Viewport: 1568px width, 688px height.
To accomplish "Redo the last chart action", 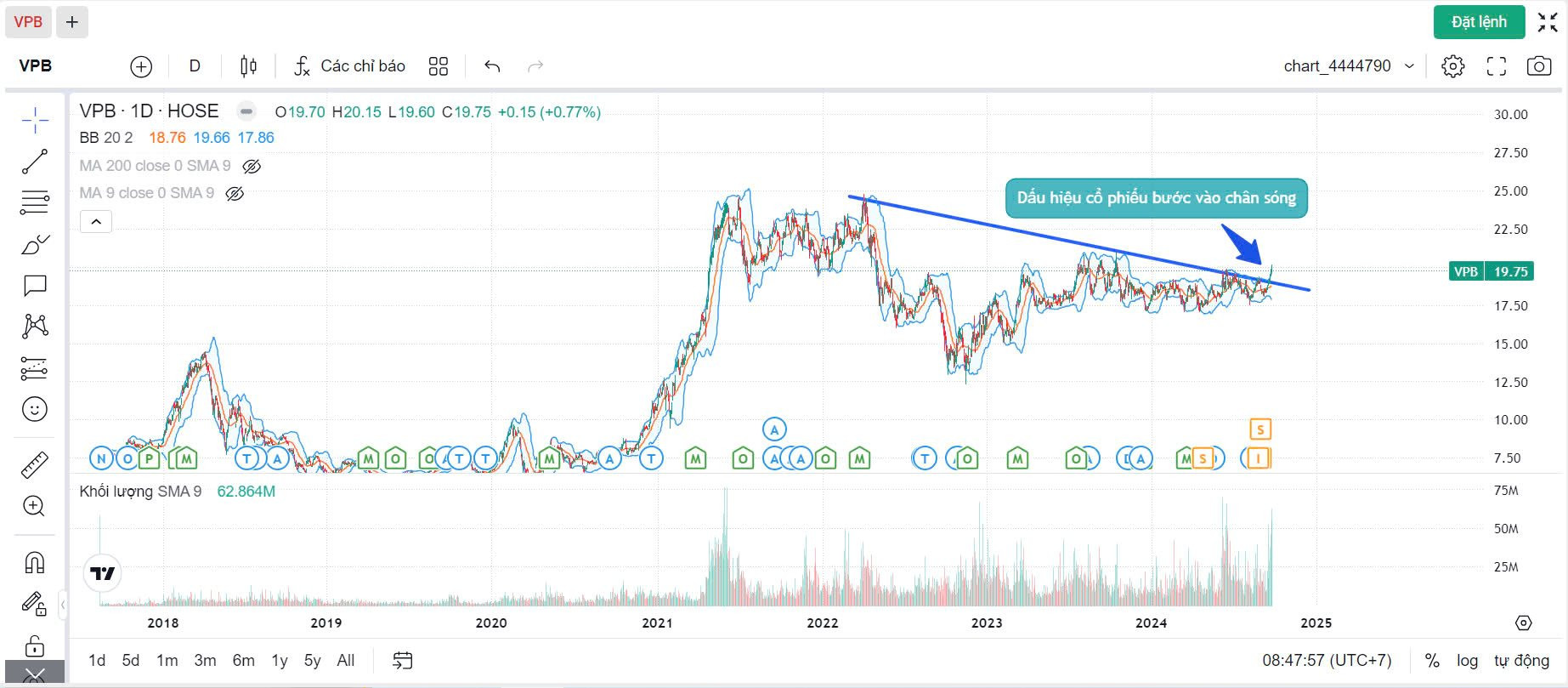I will 535,66.
